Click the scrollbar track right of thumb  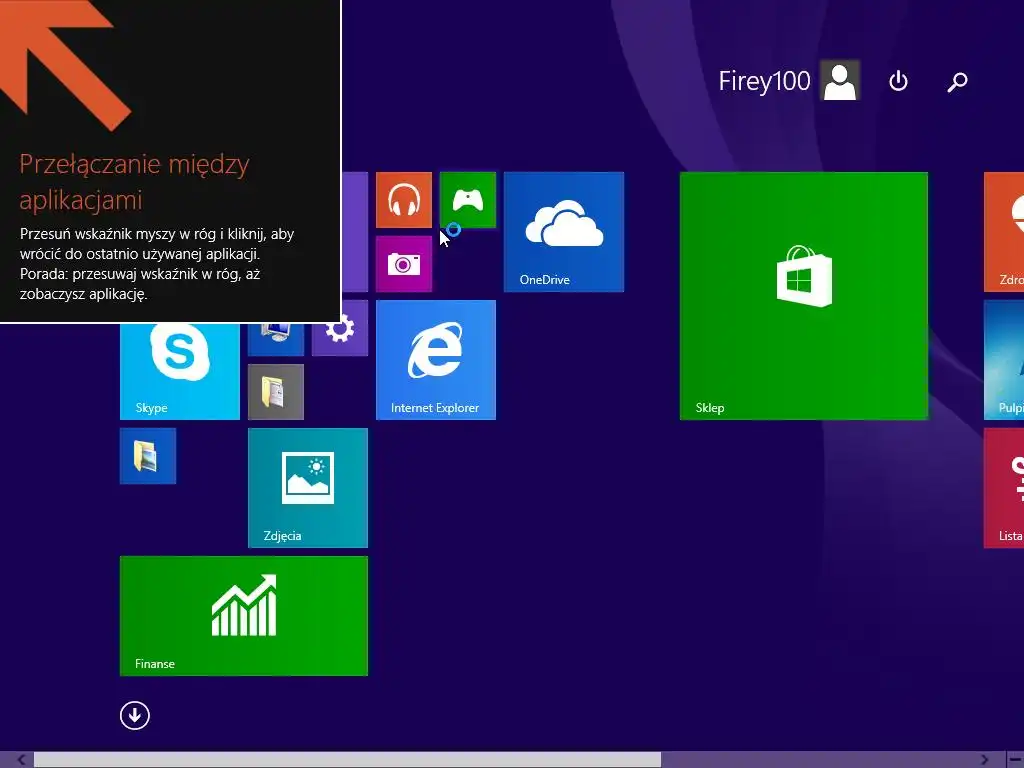click(819, 760)
